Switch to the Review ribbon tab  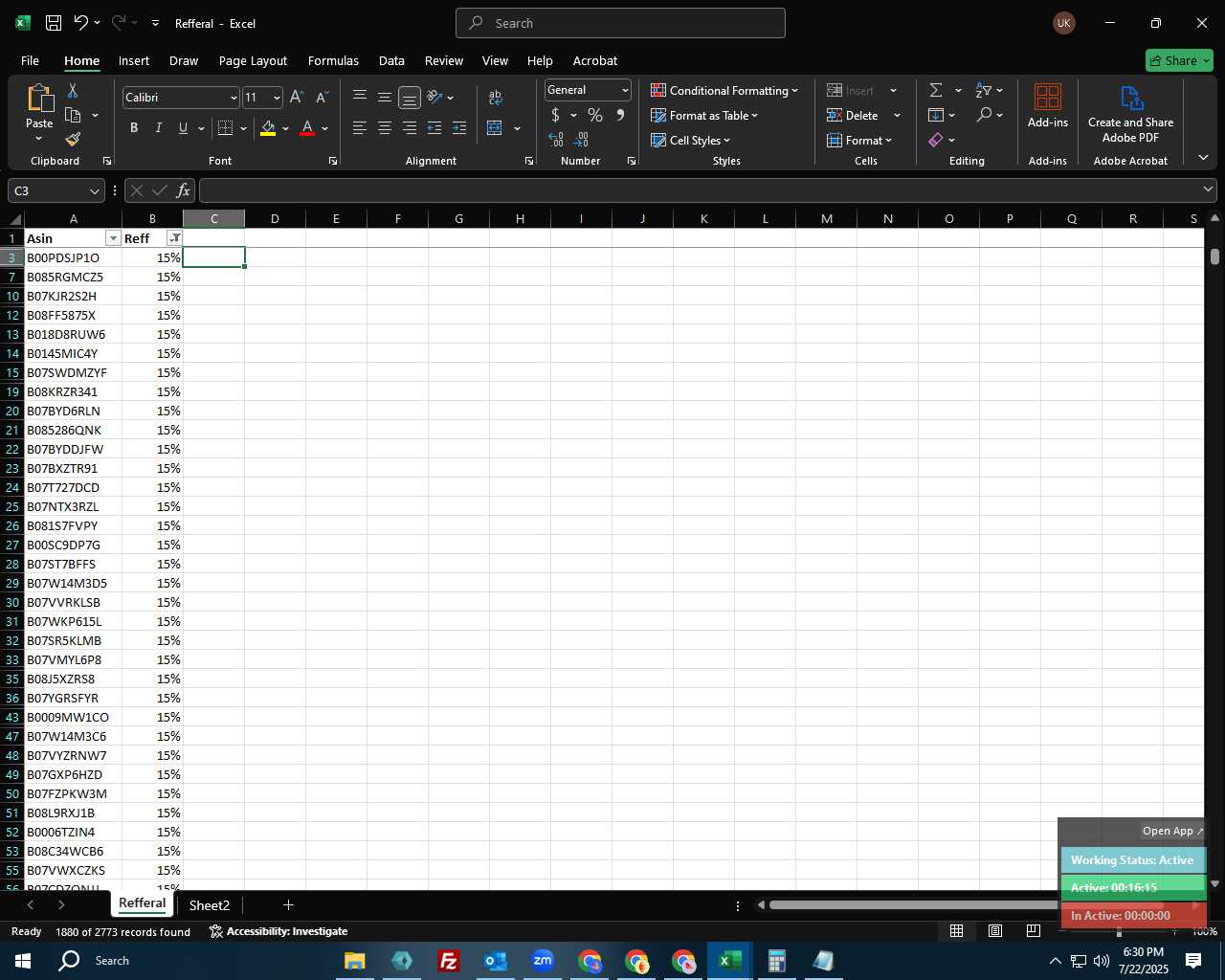coord(444,60)
